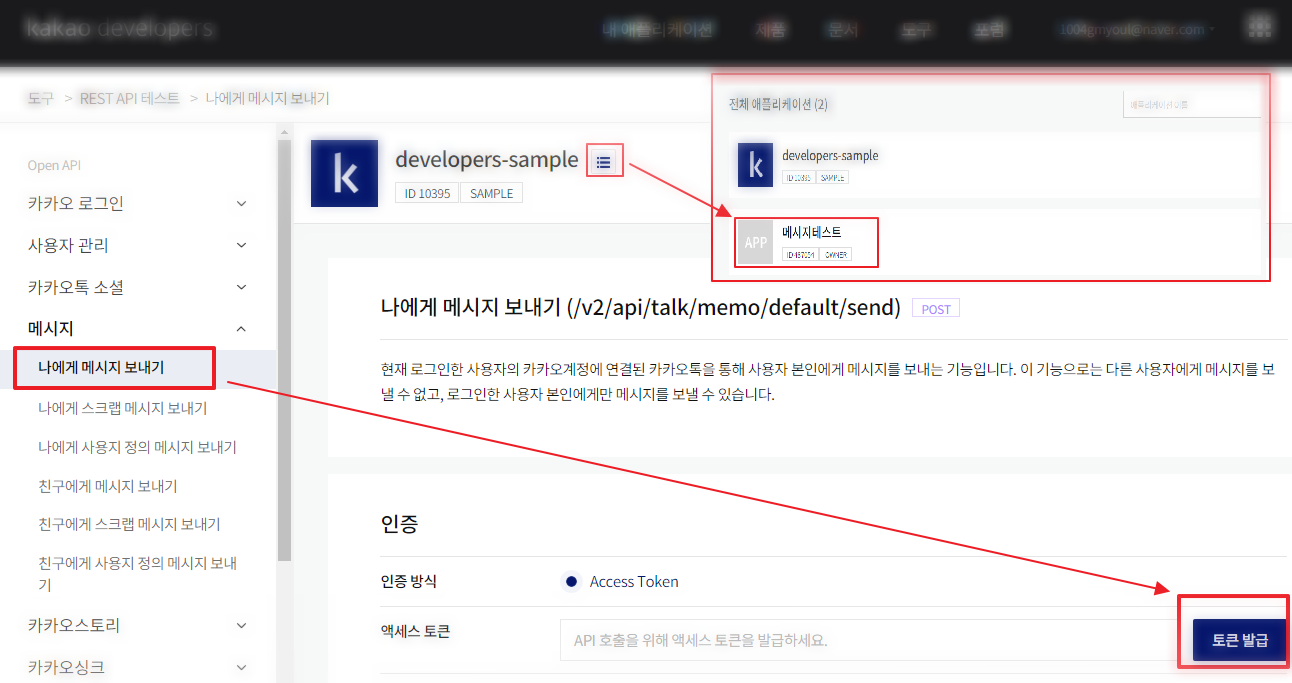Click the POST method badge

coord(936,309)
